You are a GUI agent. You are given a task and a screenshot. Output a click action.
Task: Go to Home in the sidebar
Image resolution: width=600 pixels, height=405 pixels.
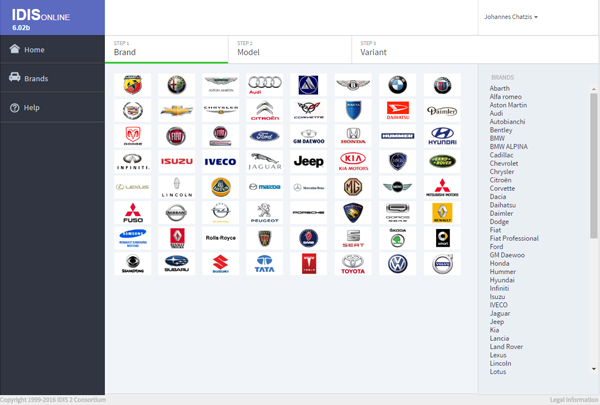pos(52,49)
